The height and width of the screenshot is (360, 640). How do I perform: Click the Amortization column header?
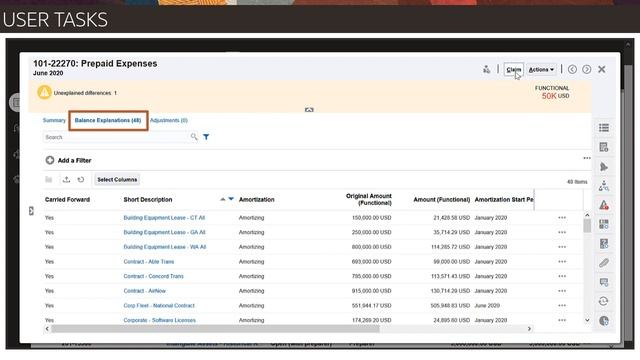(256, 200)
